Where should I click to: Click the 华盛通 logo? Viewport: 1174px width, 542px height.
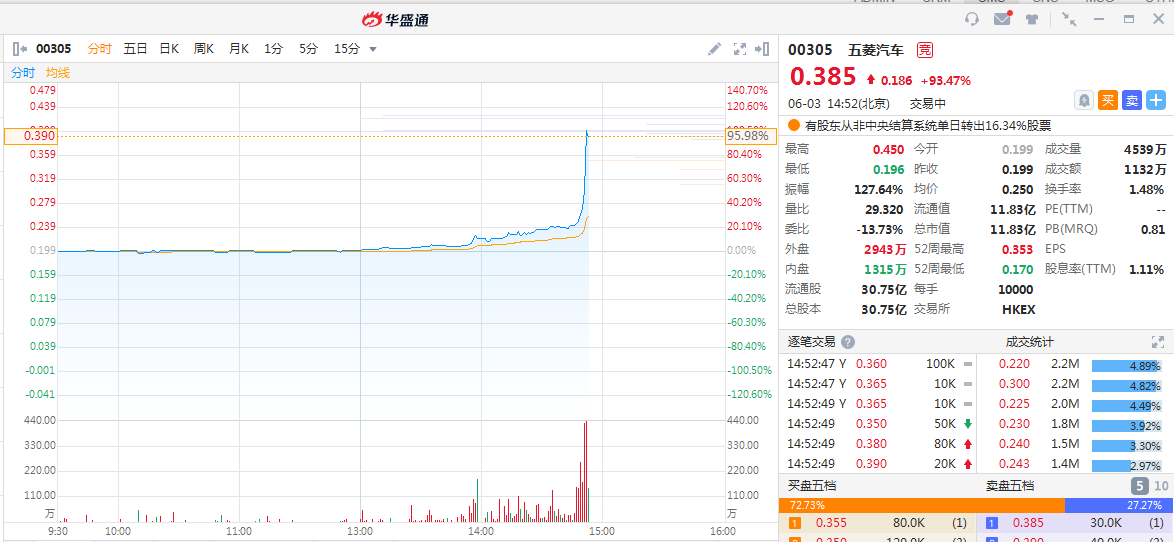[395, 19]
